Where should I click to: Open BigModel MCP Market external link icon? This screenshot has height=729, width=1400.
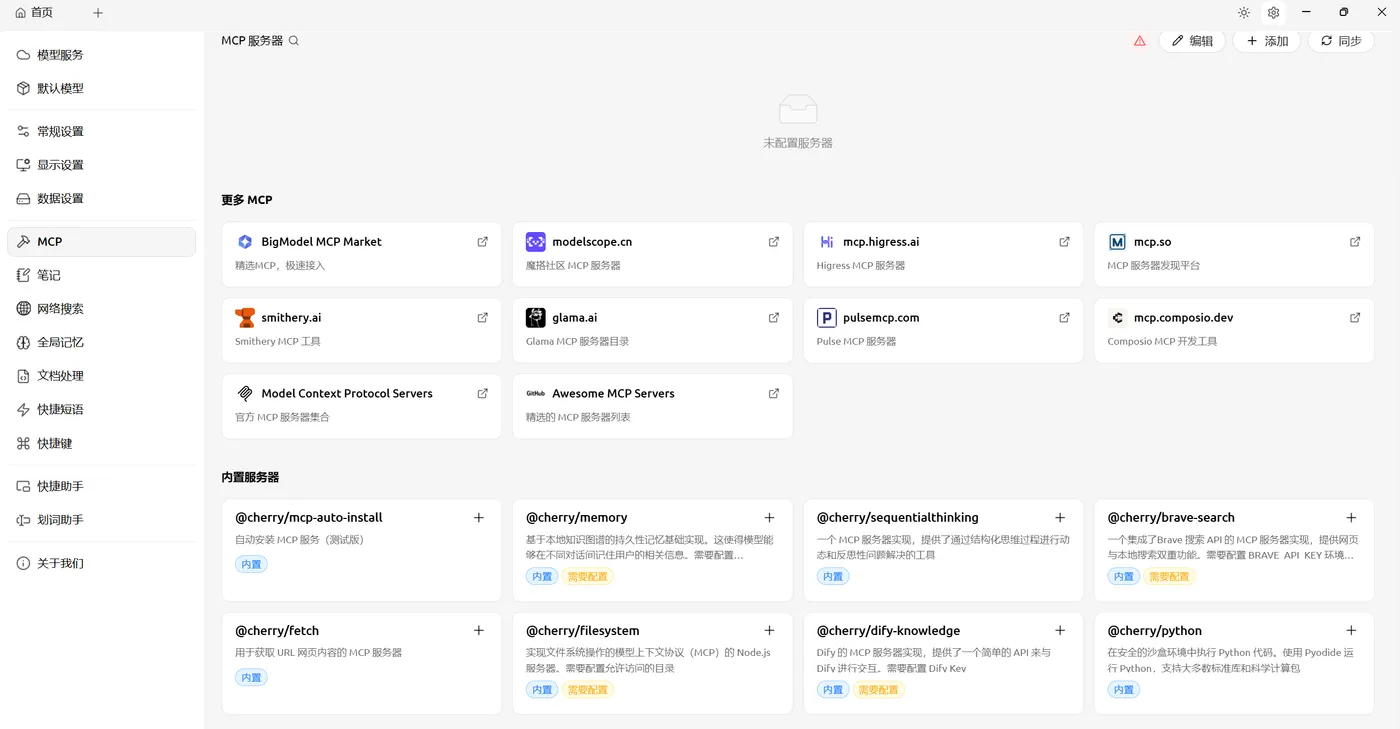pos(483,242)
